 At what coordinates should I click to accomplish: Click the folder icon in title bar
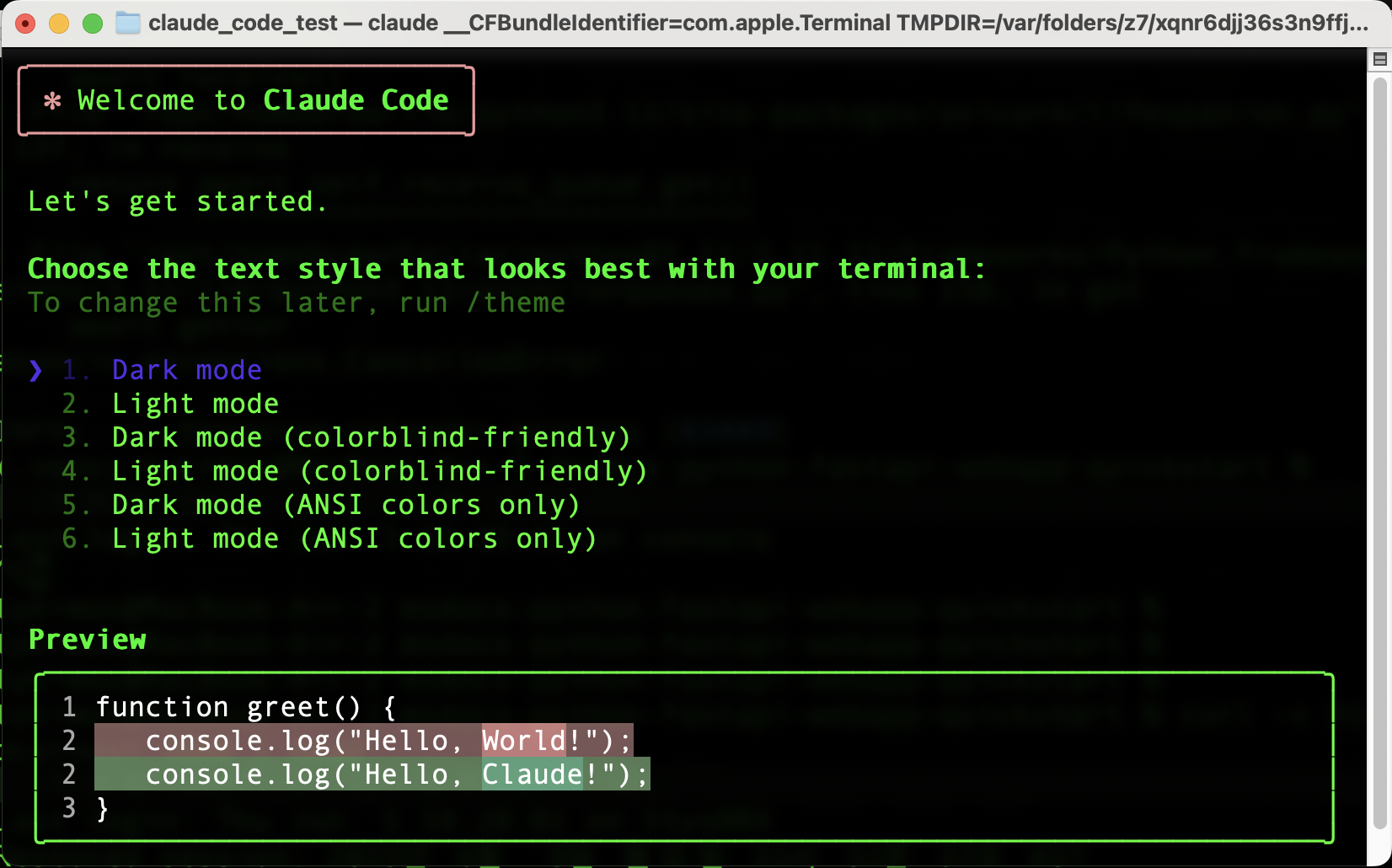coord(128,23)
